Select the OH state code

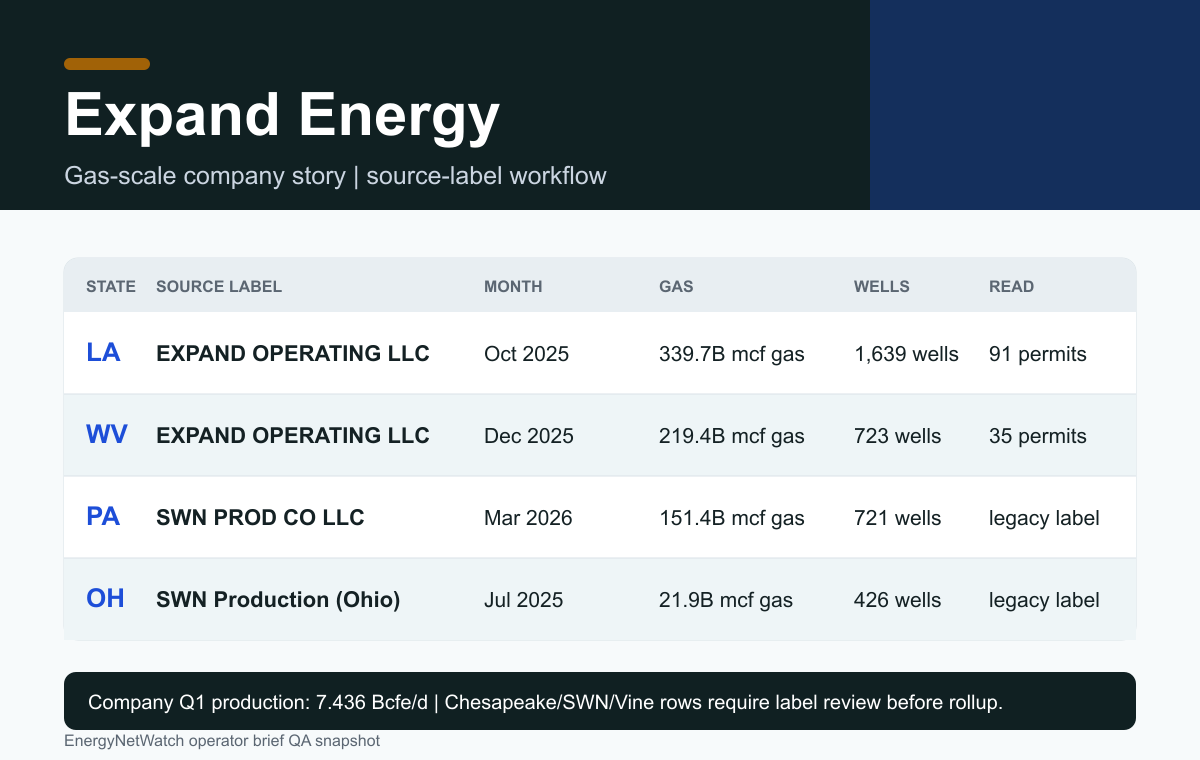click(x=105, y=598)
